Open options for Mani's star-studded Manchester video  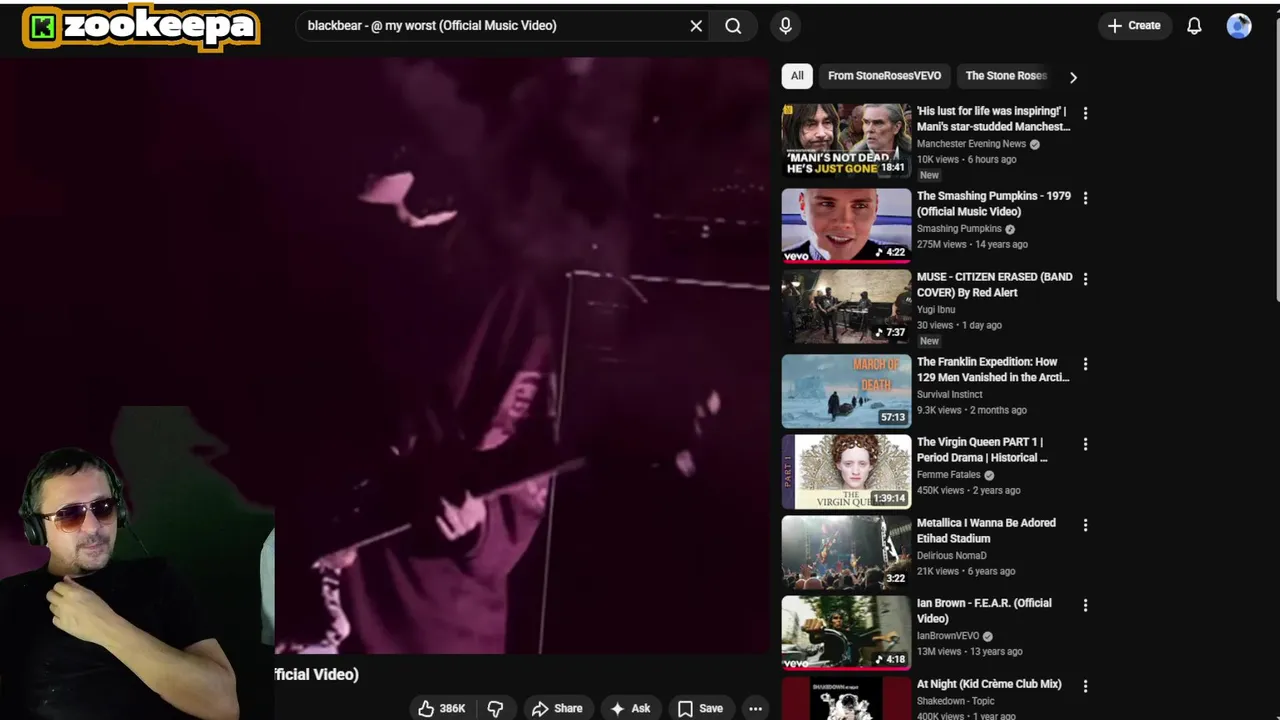[x=1085, y=113]
